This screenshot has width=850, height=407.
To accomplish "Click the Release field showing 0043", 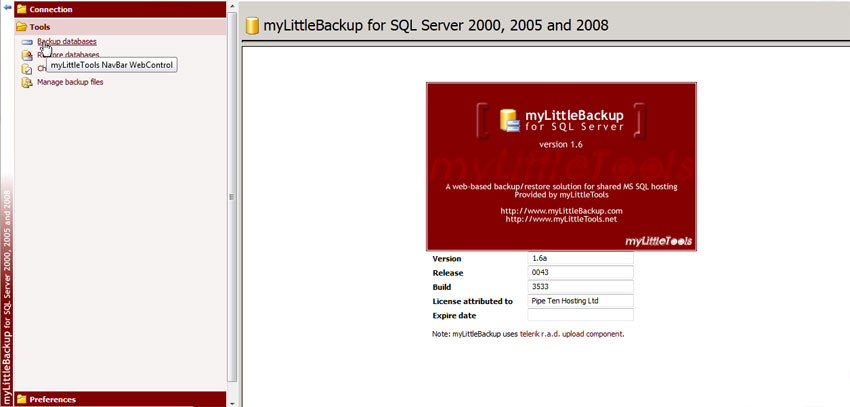I will point(580,273).
